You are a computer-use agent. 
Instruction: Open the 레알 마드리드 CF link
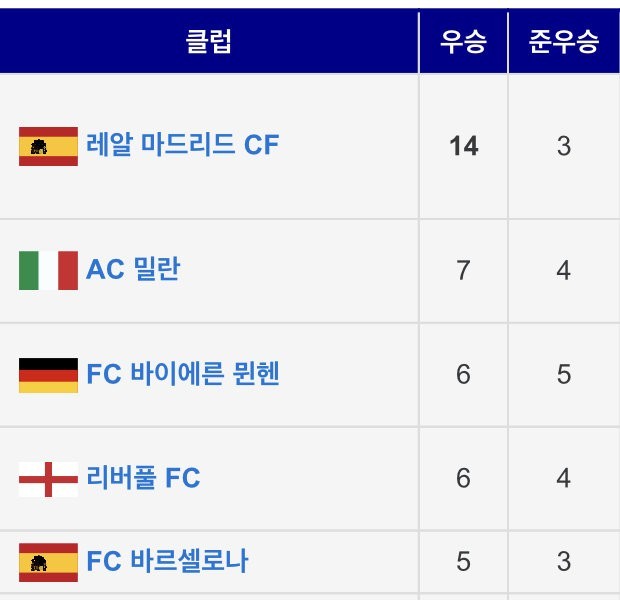[183, 146]
